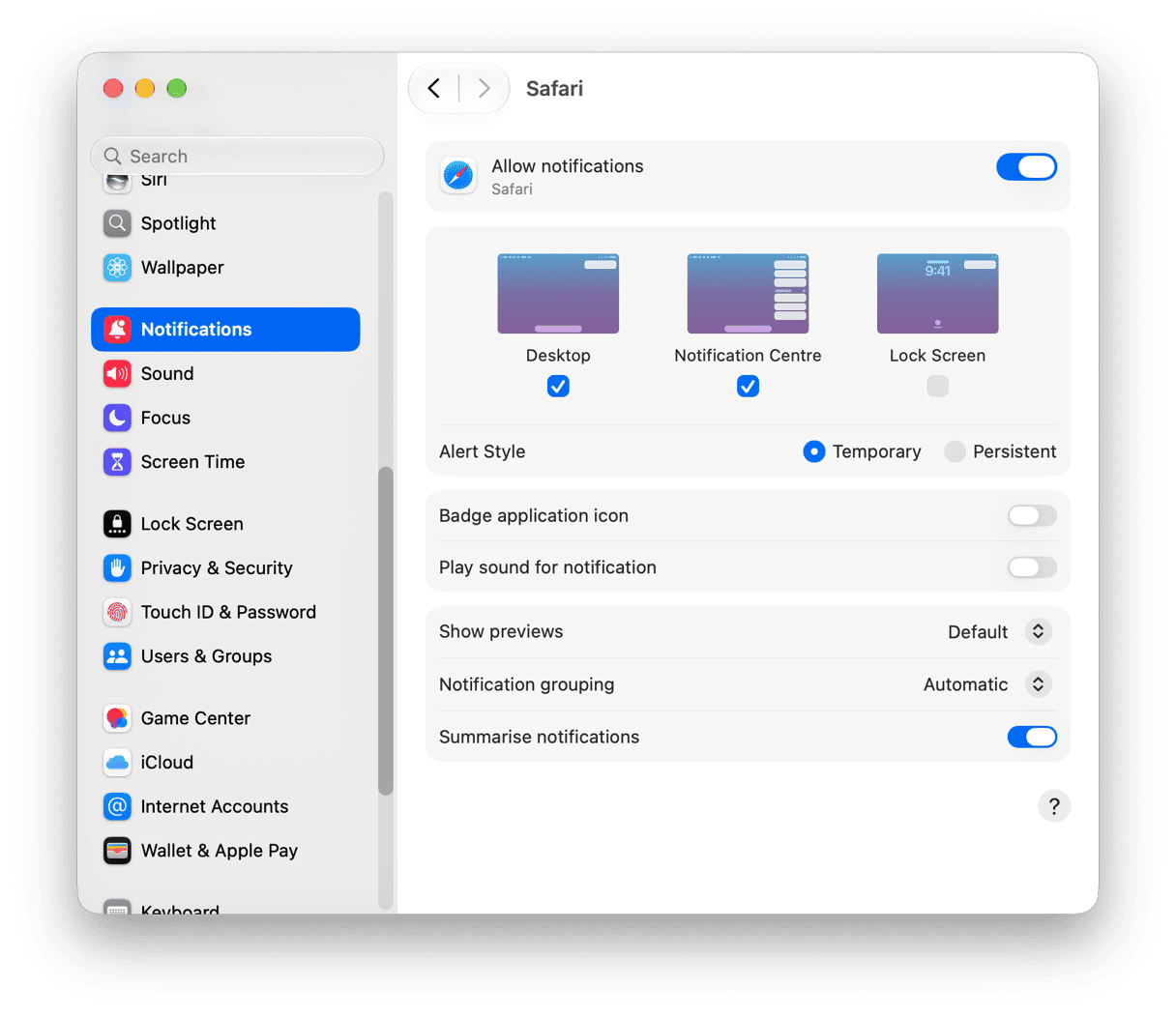Go back with the left chevron
The width and height of the screenshot is (1176, 1016).
[434, 89]
